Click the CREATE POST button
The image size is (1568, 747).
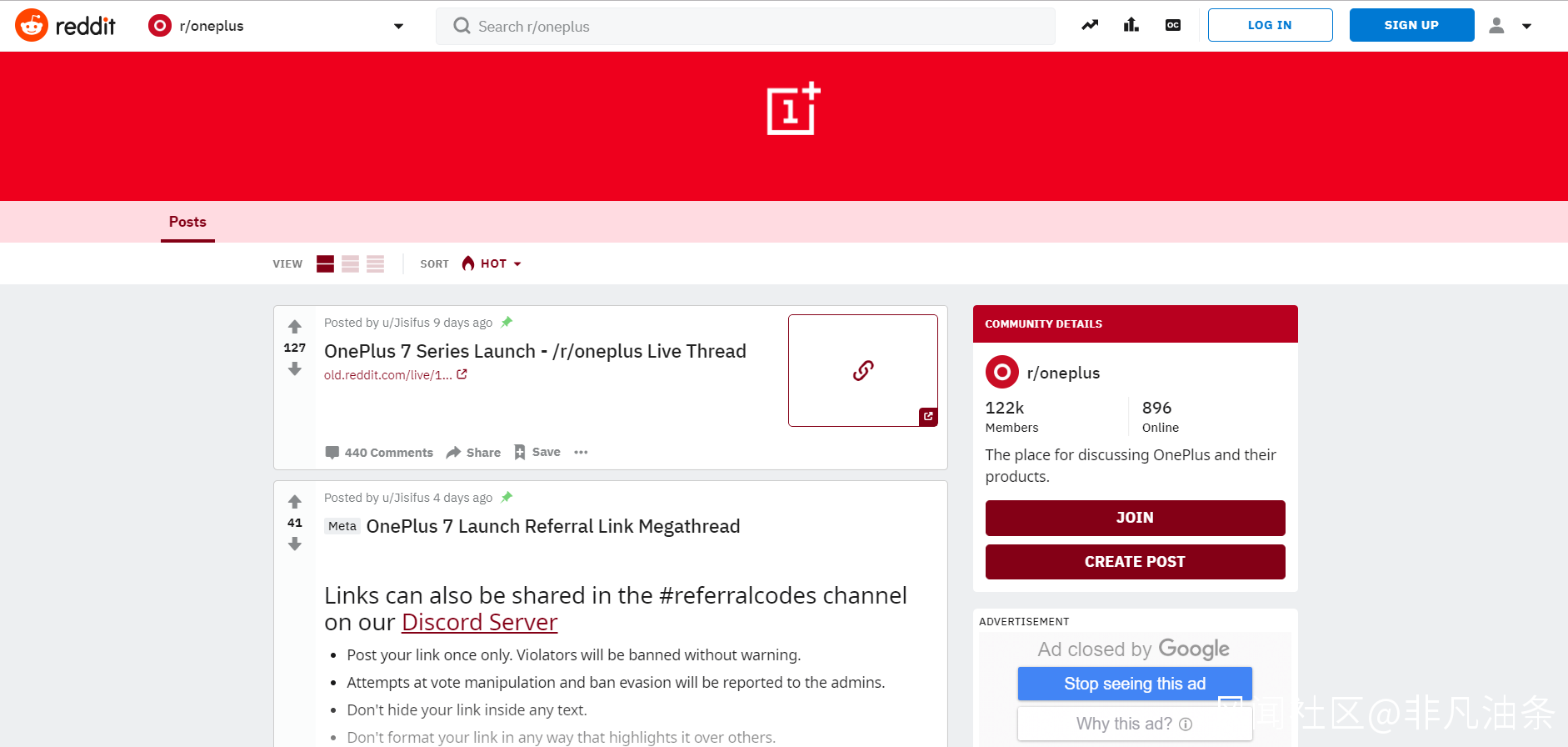(1135, 562)
